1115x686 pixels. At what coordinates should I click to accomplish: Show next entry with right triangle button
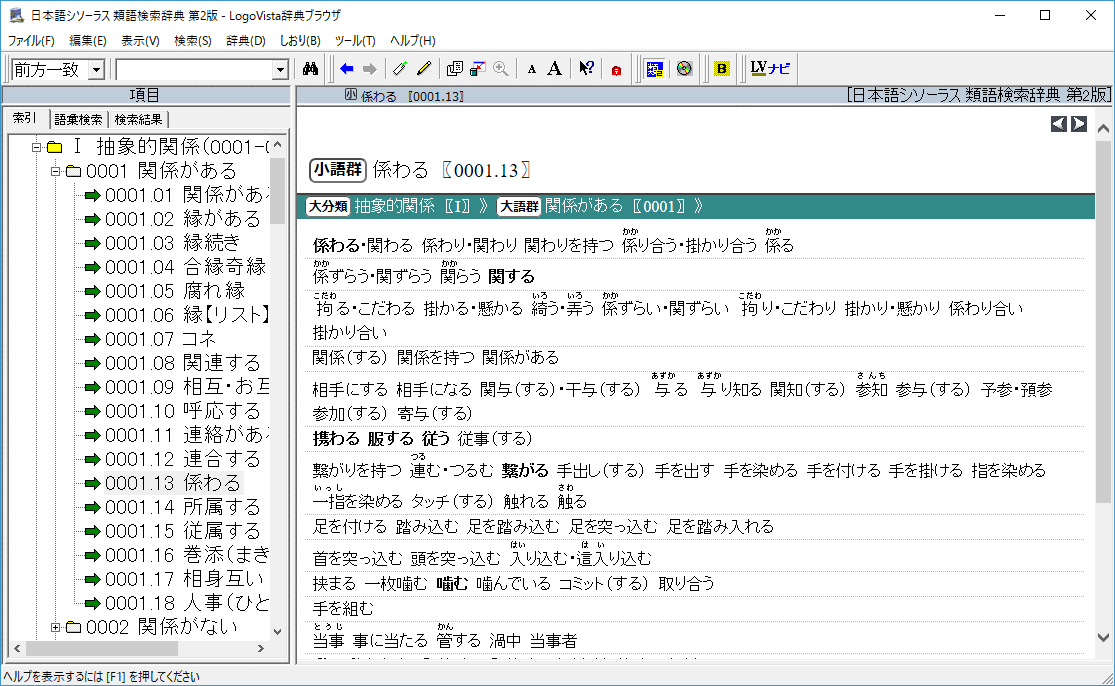coord(1079,124)
